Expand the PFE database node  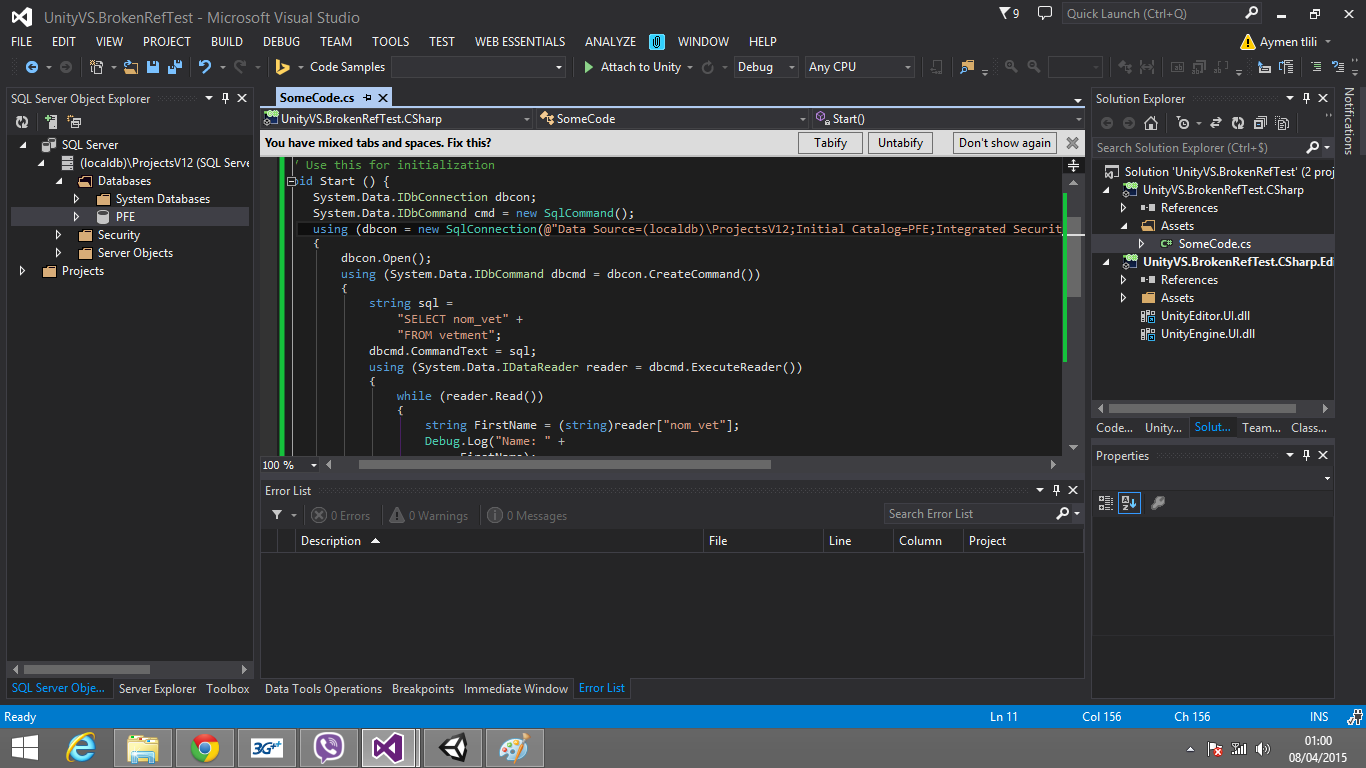click(x=76, y=217)
